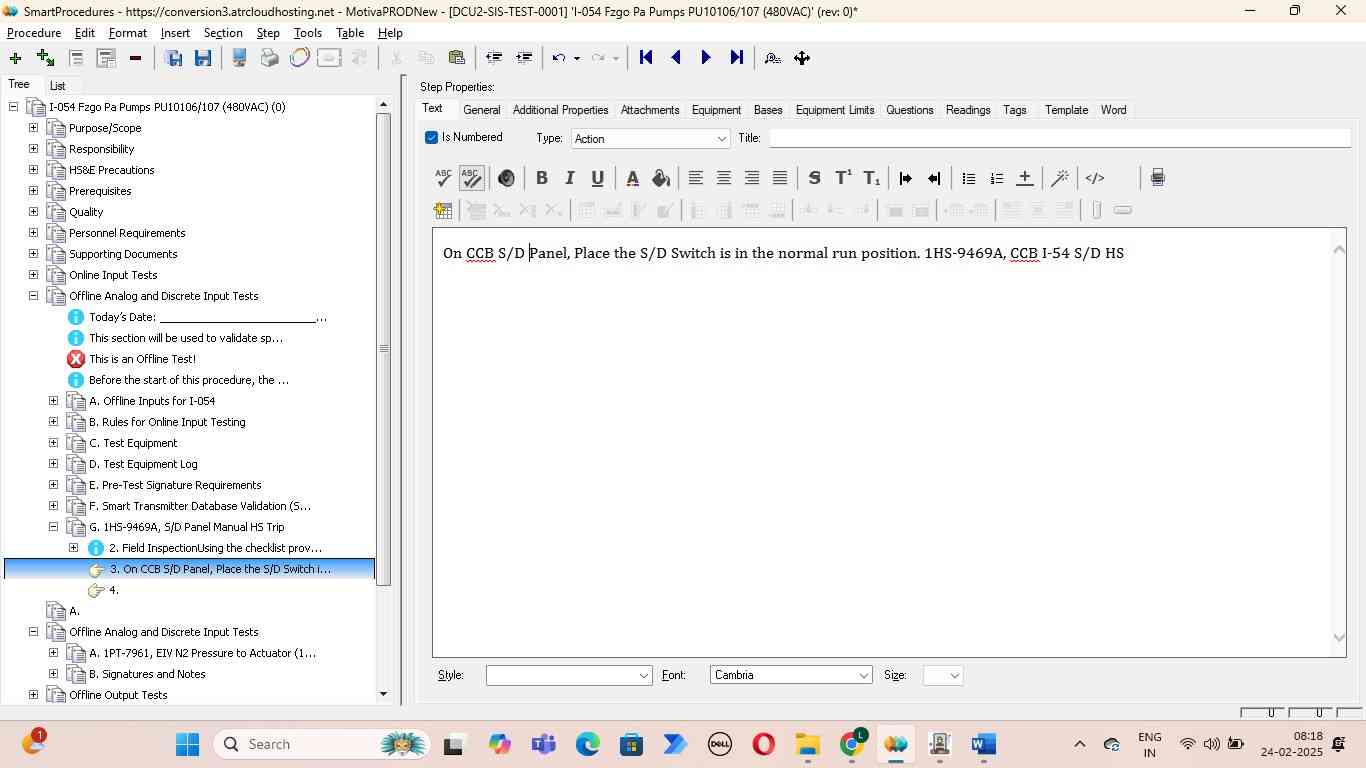Toggle bold formatting
Image resolution: width=1366 pixels, height=768 pixels.
pyautogui.click(x=541, y=178)
